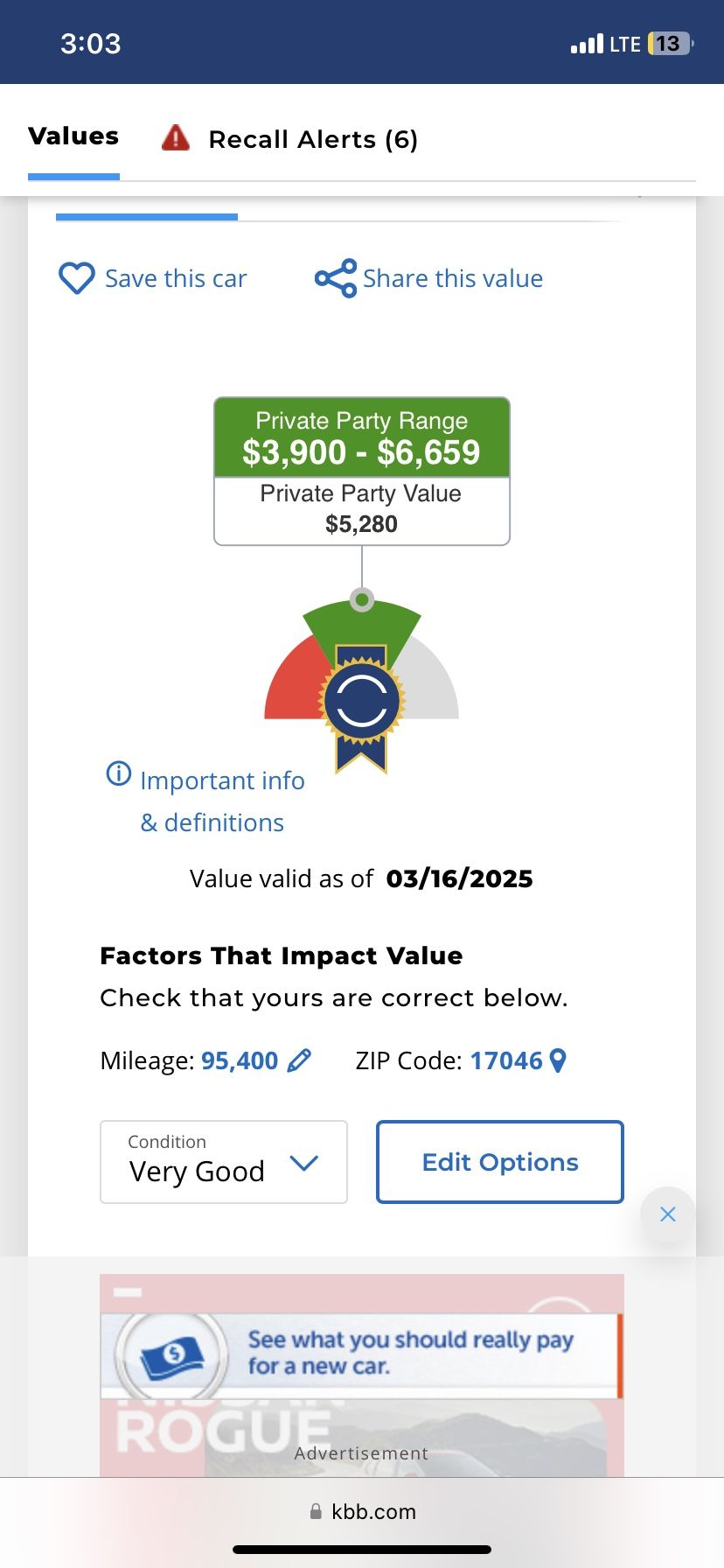Tap the info circle icon

pos(119,773)
